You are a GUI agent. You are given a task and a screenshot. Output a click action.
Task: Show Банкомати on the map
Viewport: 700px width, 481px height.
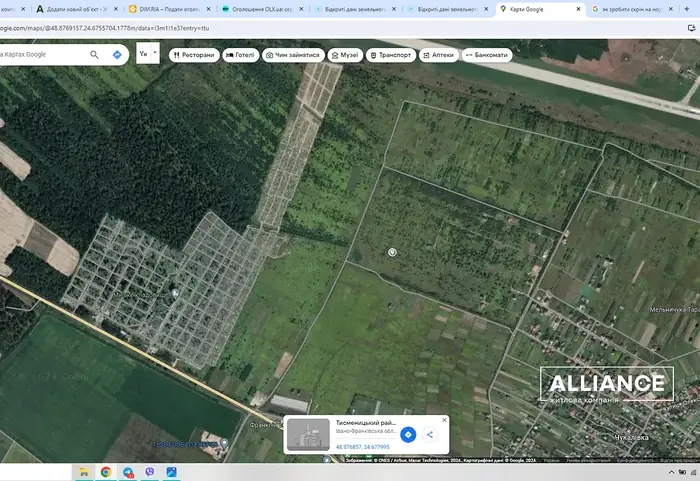[x=488, y=55]
